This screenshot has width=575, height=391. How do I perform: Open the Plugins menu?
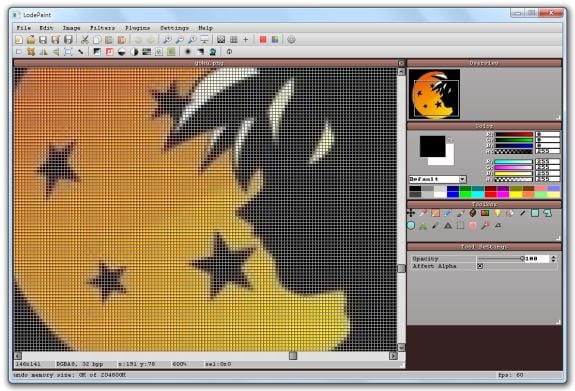click(138, 28)
